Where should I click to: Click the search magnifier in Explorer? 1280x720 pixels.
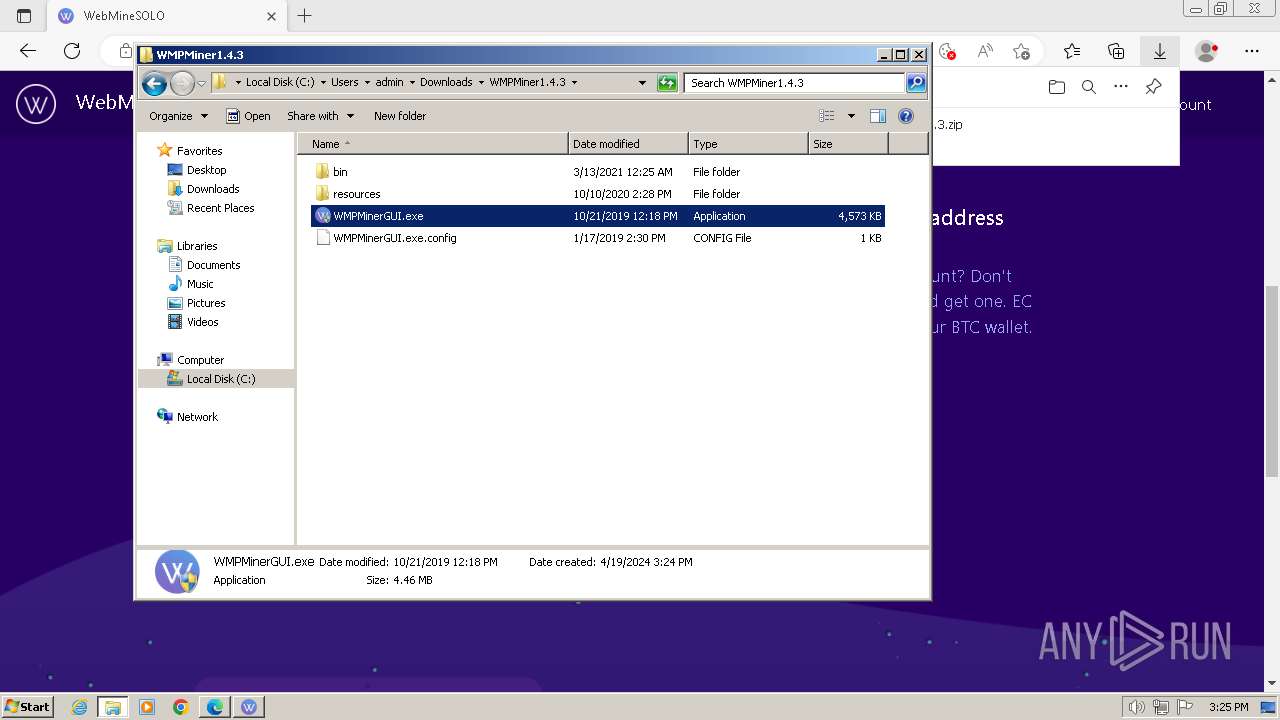click(x=916, y=83)
